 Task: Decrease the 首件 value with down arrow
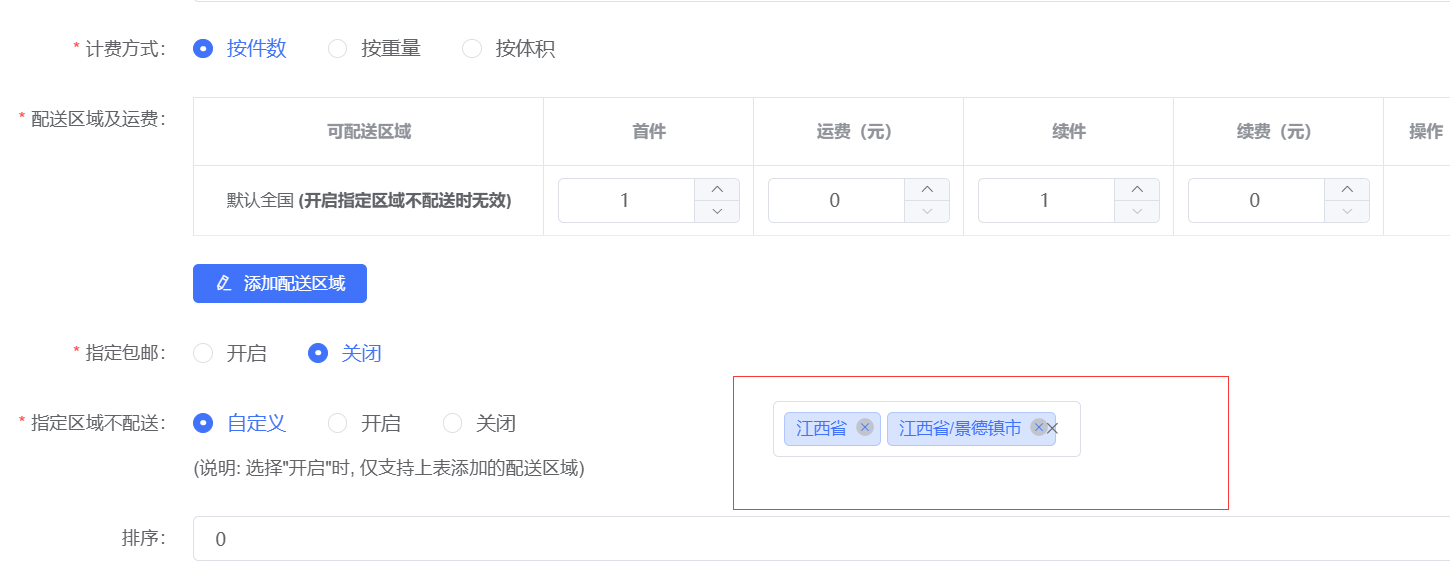[717, 211]
